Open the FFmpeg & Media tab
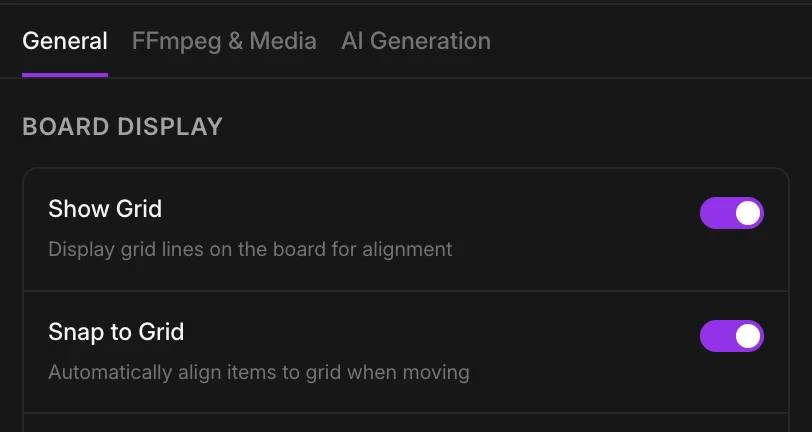The image size is (812, 432). pos(224,41)
